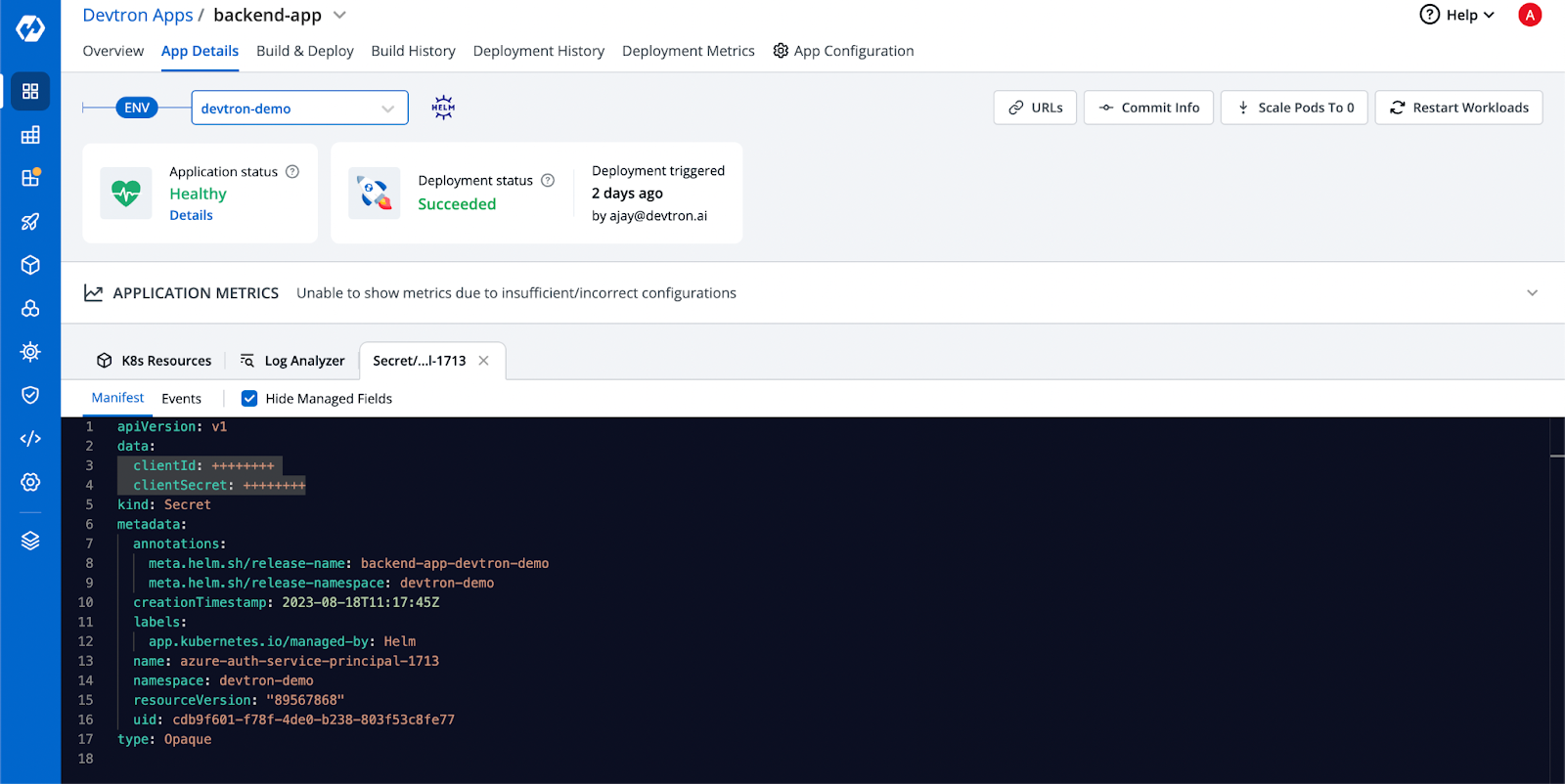Viewport: 1565px width, 784px height.
Task: Click the Deployment status info icon
Action: coord(548,180)
